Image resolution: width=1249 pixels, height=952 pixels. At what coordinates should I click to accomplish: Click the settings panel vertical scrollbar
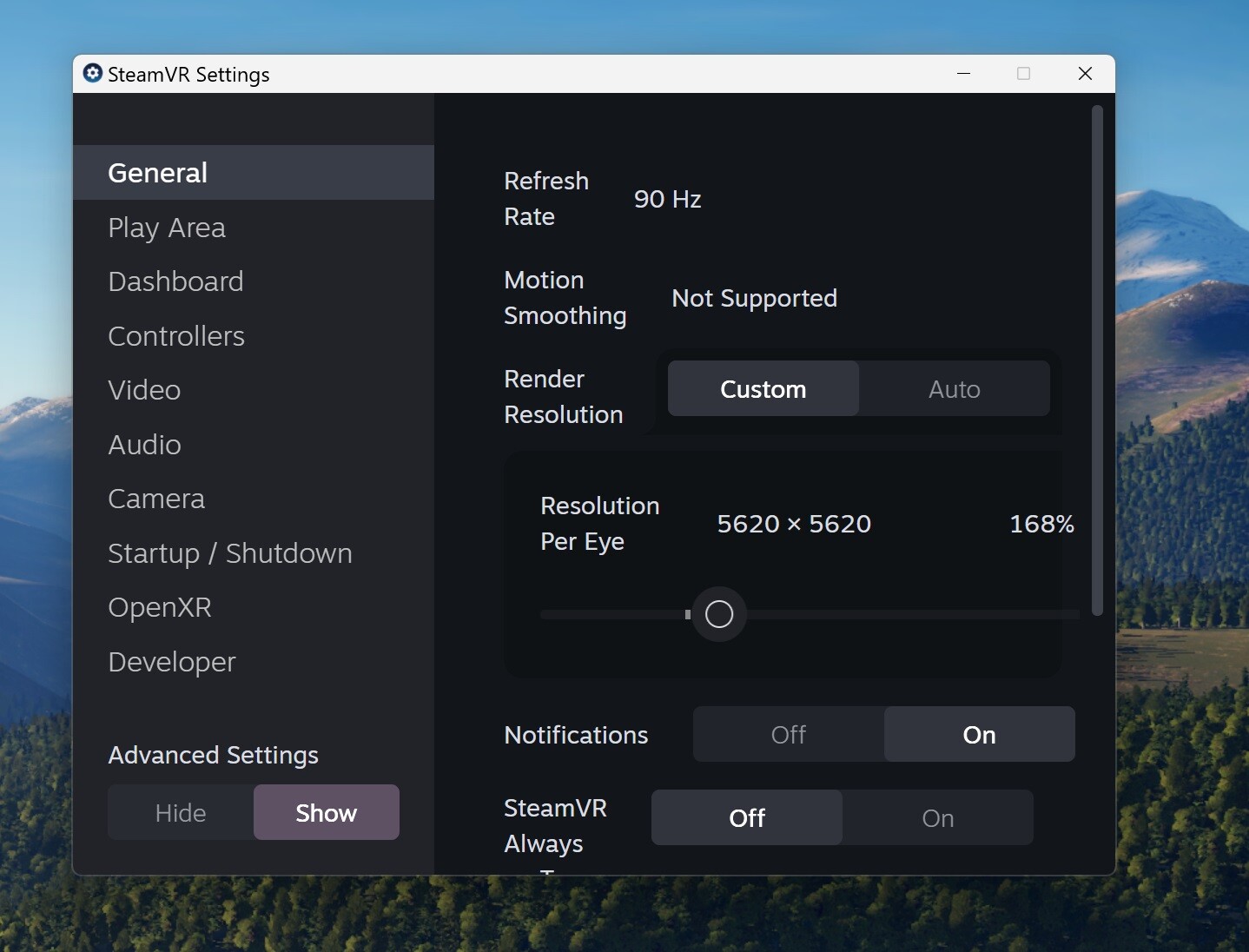coord(1097,360)
